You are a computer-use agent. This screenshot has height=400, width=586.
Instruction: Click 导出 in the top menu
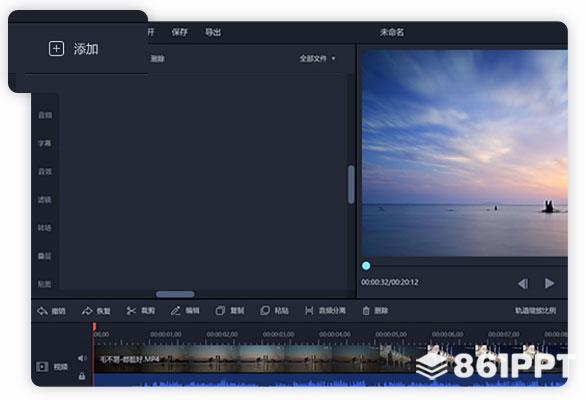213,32
